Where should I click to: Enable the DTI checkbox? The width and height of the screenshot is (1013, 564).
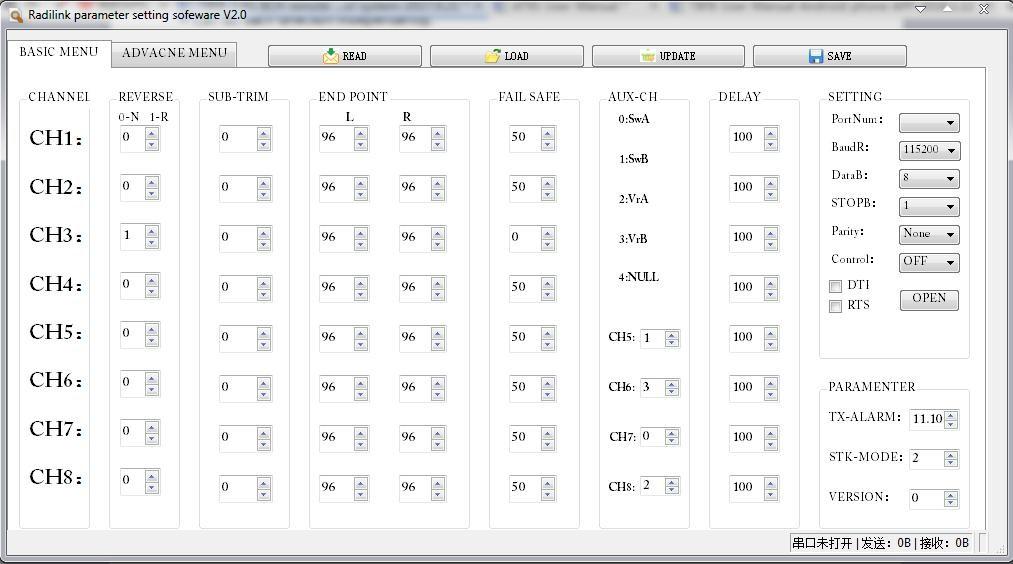[x=835, y=286]
